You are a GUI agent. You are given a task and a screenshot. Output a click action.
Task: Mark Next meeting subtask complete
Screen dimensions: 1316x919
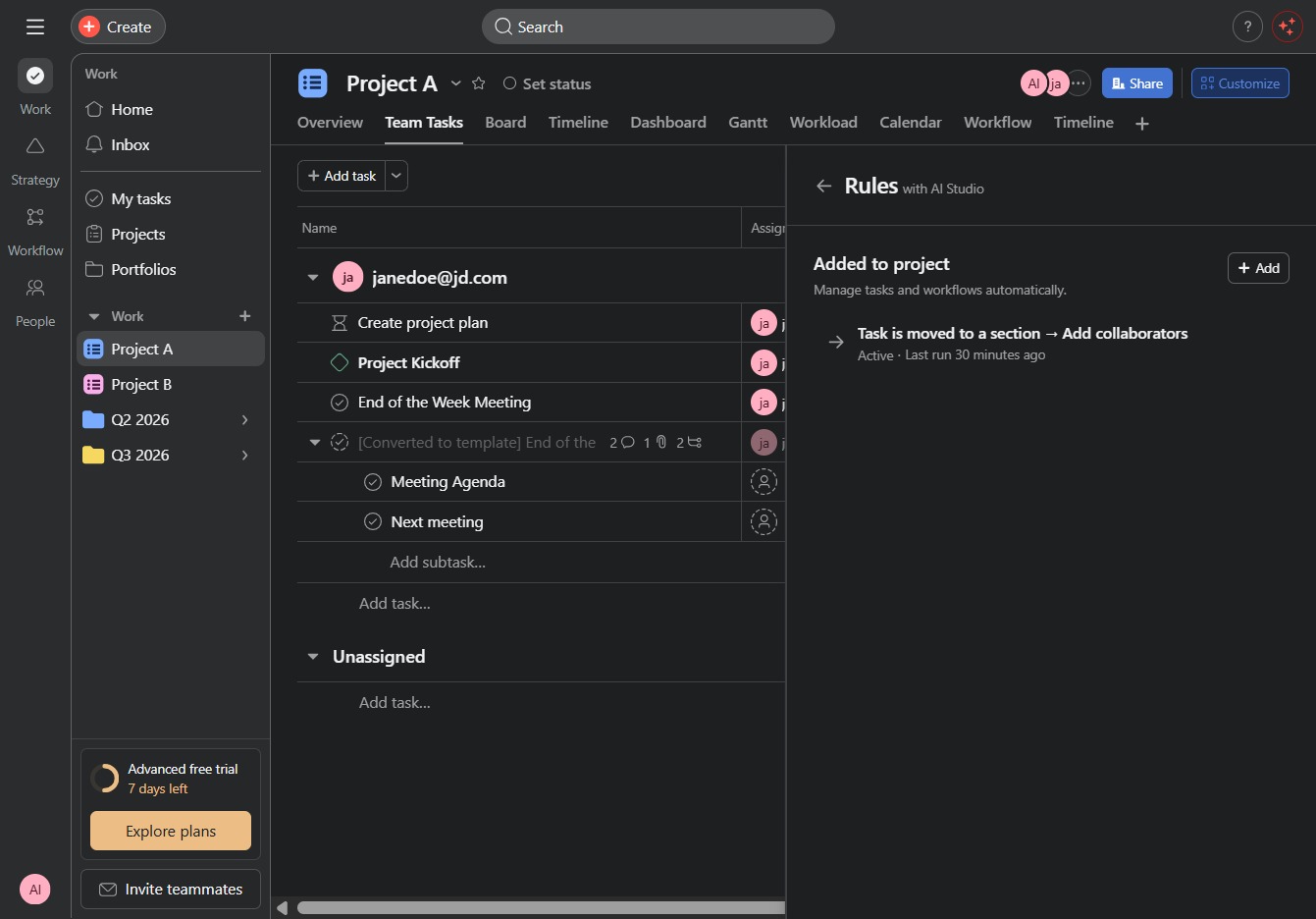click(373, 522)
